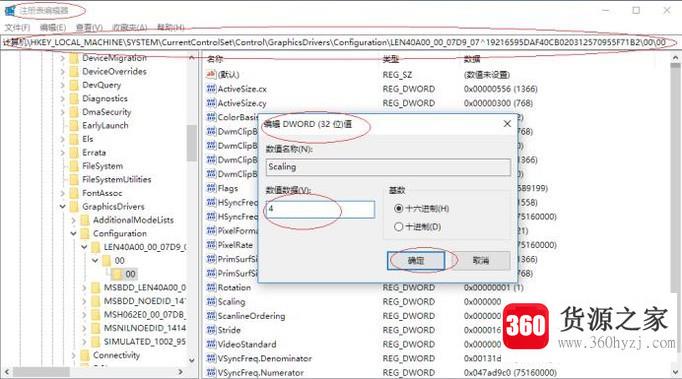Click the (默认) string value icon
This screenshot has height=379, width=682.
211,74
